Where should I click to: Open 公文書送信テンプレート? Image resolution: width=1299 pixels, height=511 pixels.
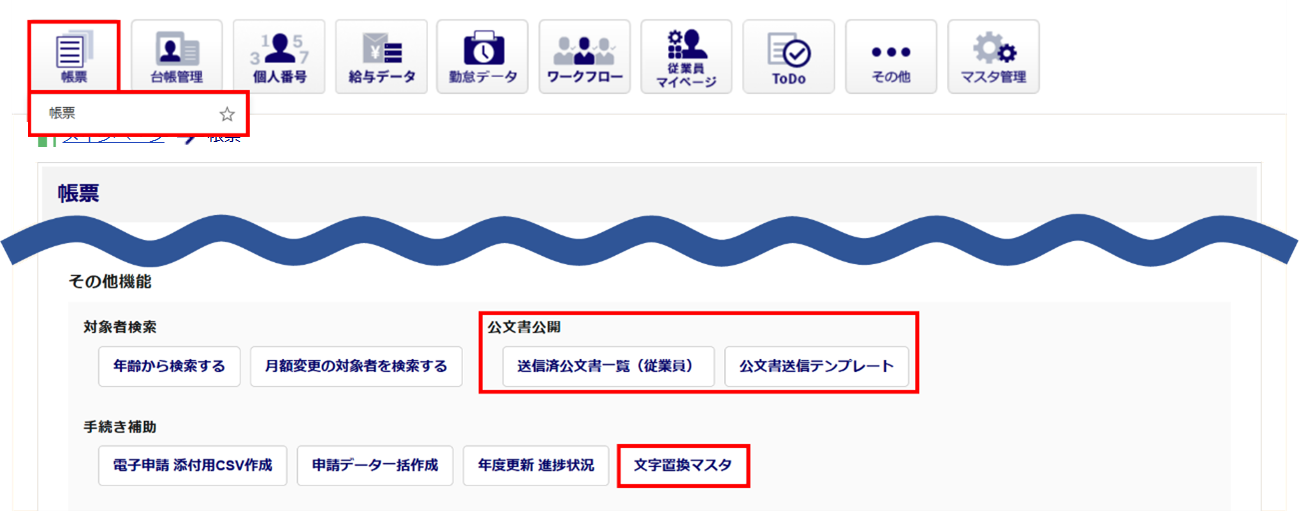(x=816, y=367)
